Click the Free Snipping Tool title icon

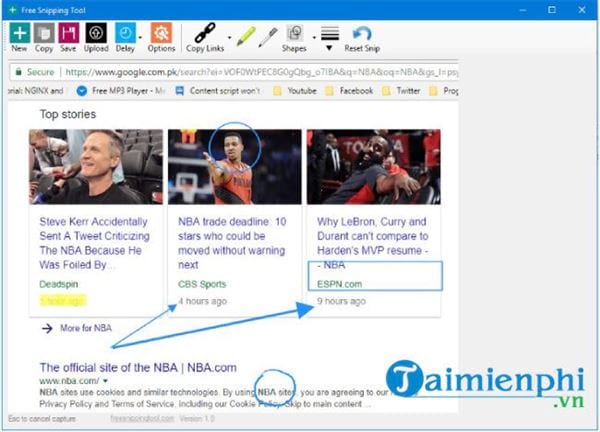click(12, 10)
